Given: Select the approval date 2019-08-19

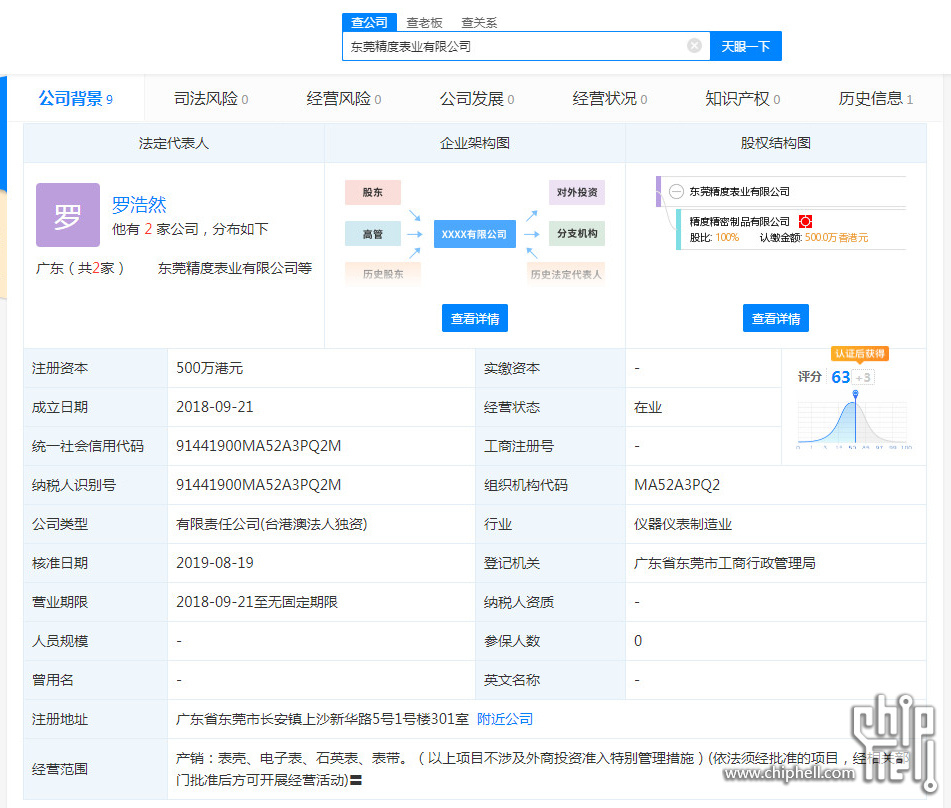Looking at the screenshot, I should (215, 563).
